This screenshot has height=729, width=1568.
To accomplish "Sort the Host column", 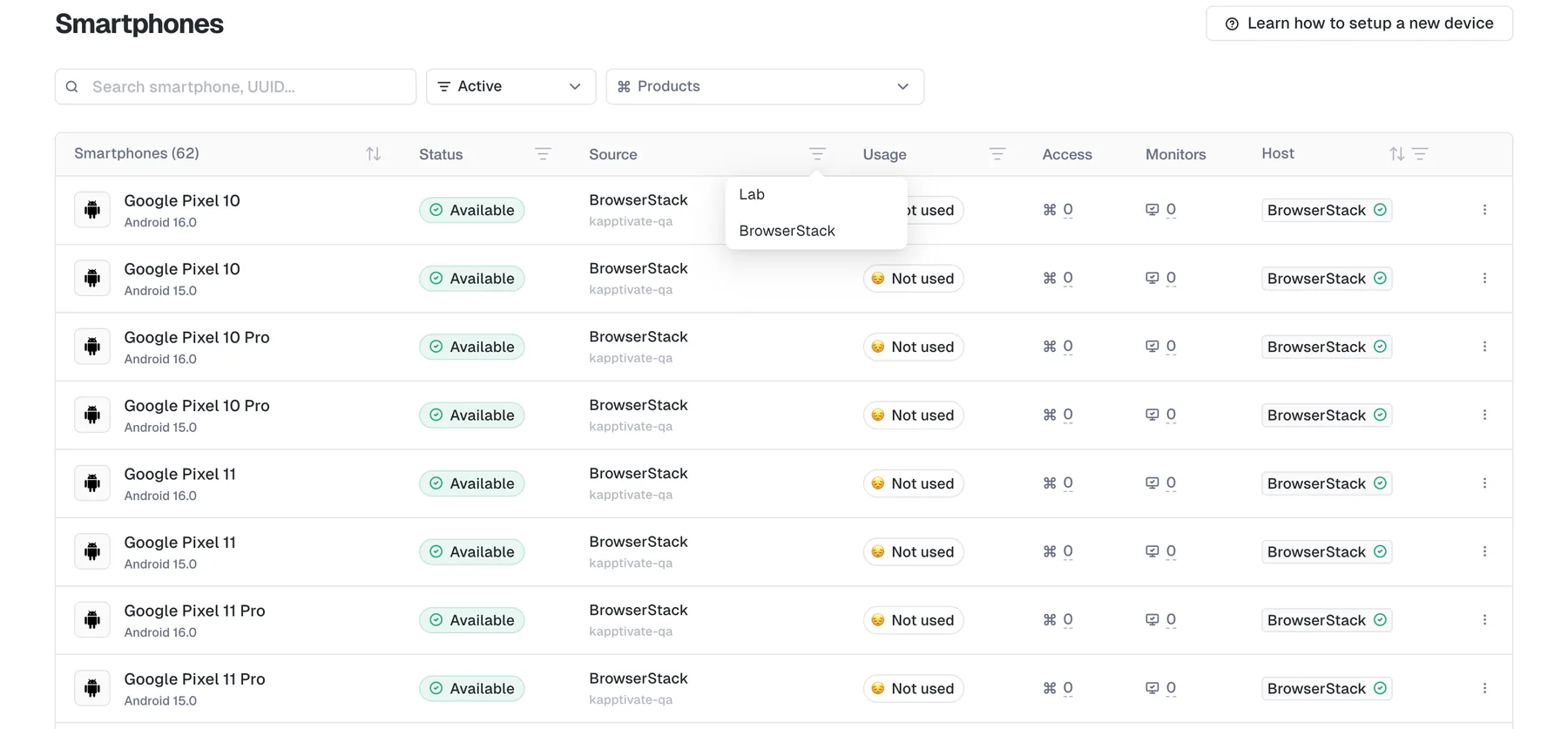I will pyautogui.click(x=1396, y=154).
